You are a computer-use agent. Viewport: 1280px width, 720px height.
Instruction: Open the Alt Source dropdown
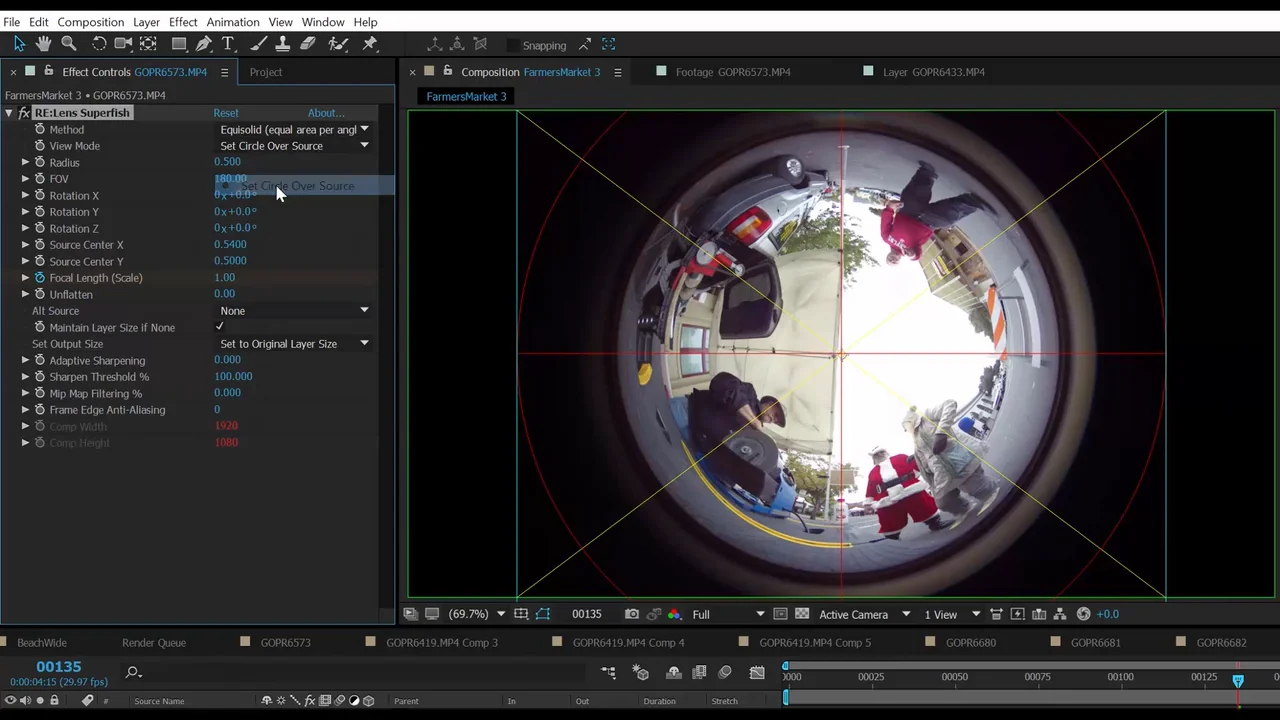click(x=294, y=311)
